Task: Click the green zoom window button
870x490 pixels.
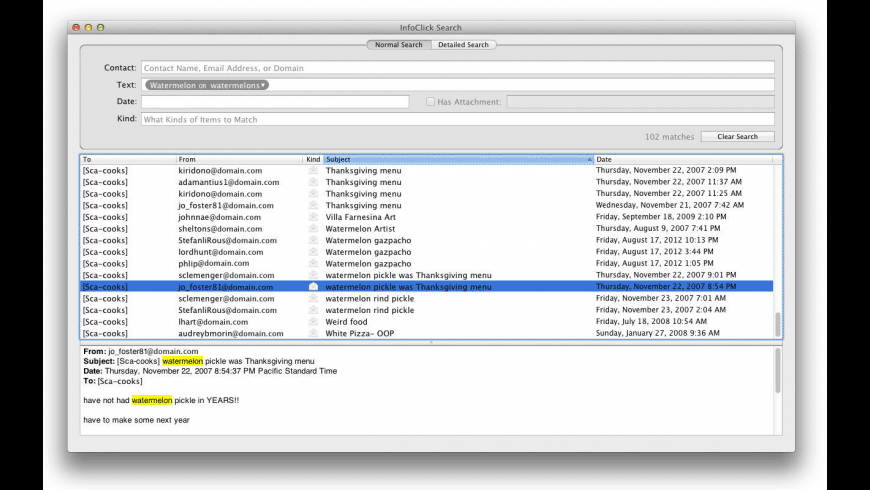Action: (100, 27)
